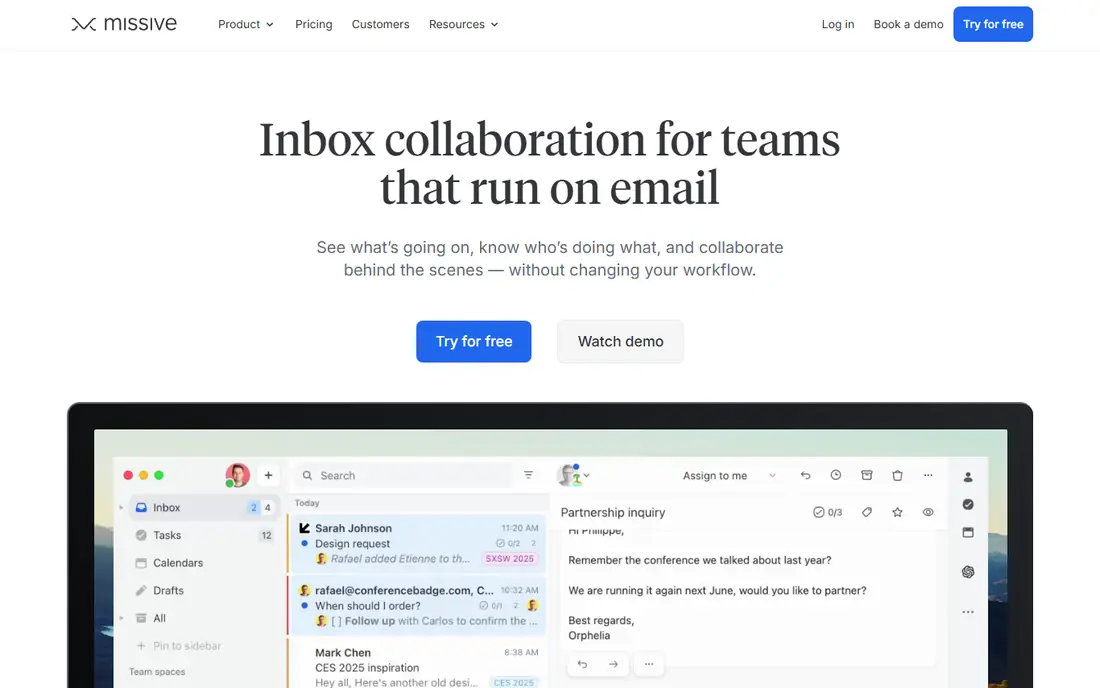Open the filter icon next to Search
This screenshot has width=1100, height=688.
(528, 475)
